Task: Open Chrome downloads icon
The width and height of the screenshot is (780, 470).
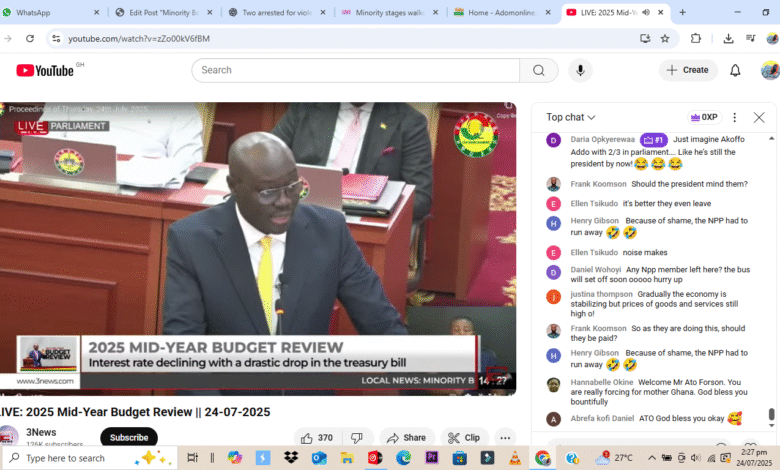Action: pos(728,38)
